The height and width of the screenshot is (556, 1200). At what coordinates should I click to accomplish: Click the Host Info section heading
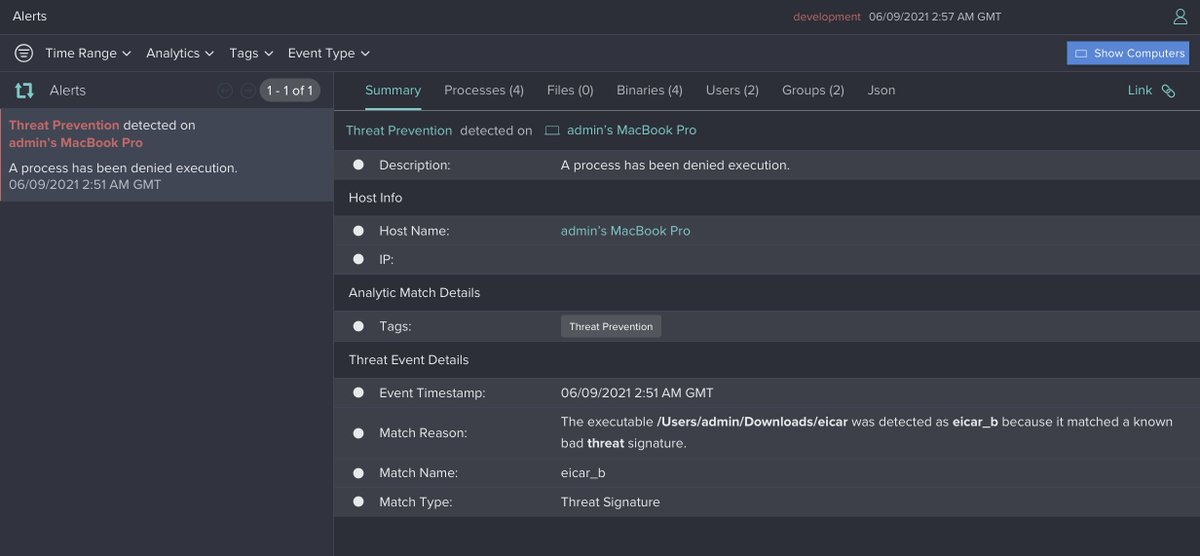pos(376,198)
